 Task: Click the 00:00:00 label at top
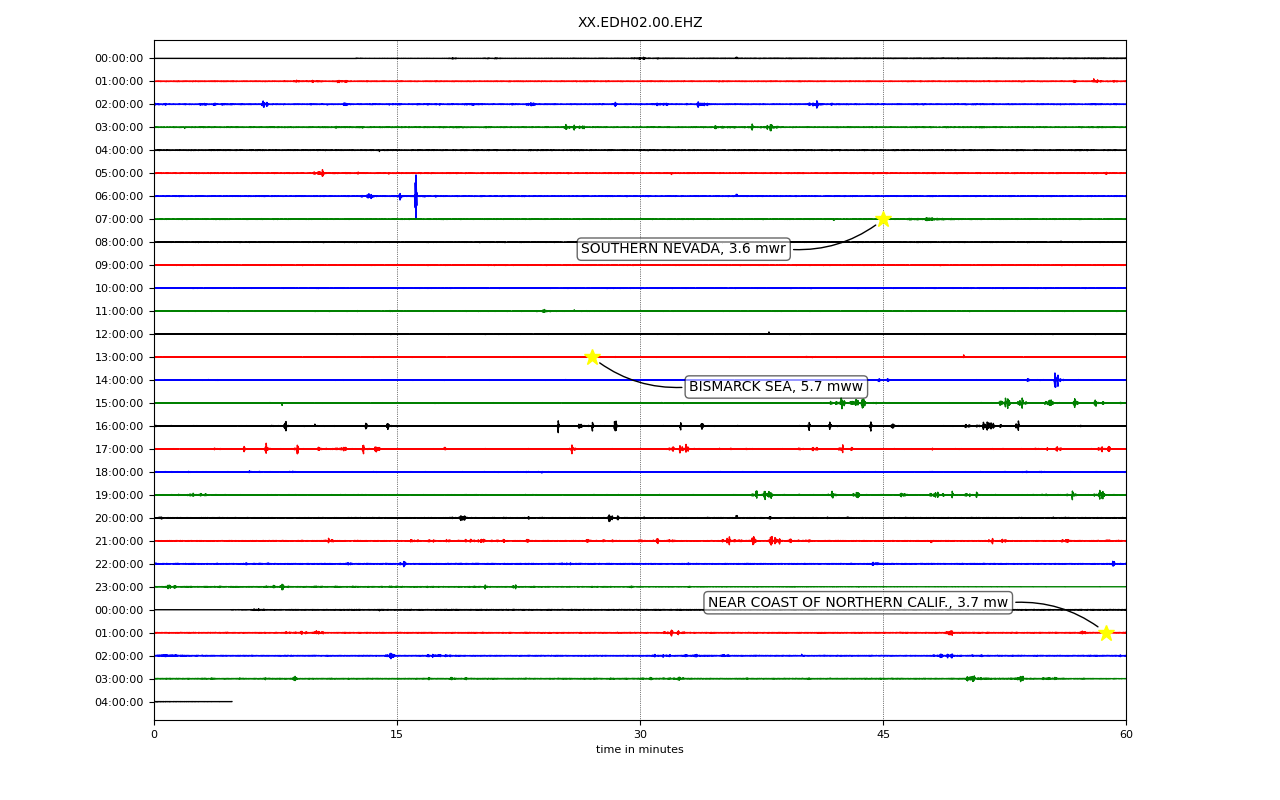click(x=119, y=58)
